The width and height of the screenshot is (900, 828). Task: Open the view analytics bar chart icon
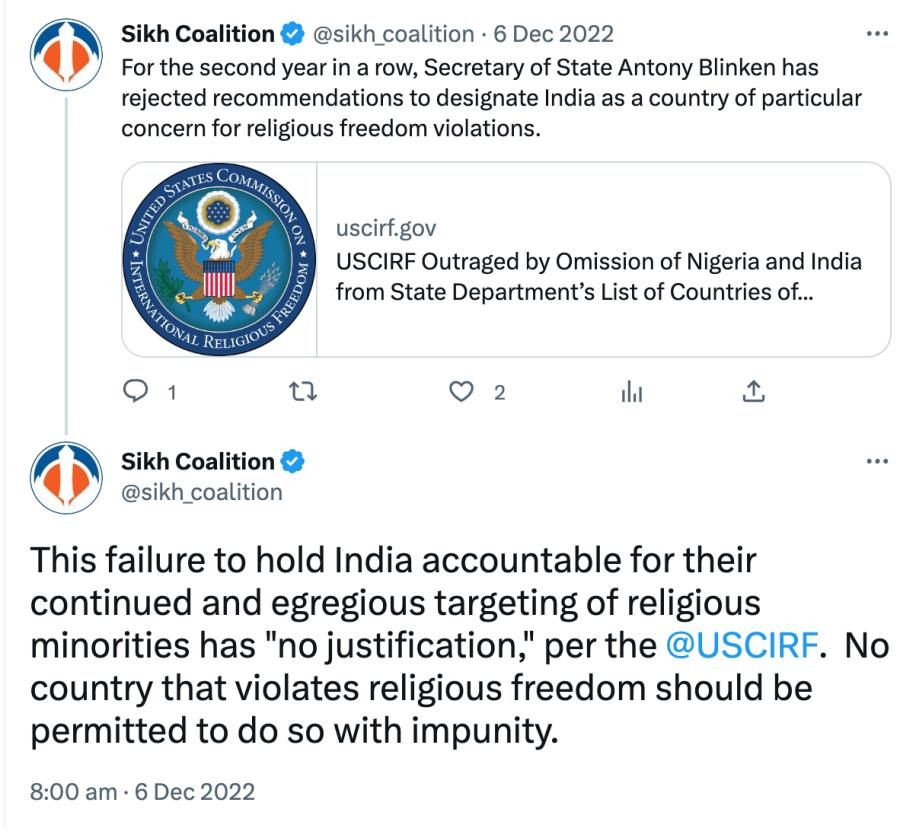tap(631, 392)
